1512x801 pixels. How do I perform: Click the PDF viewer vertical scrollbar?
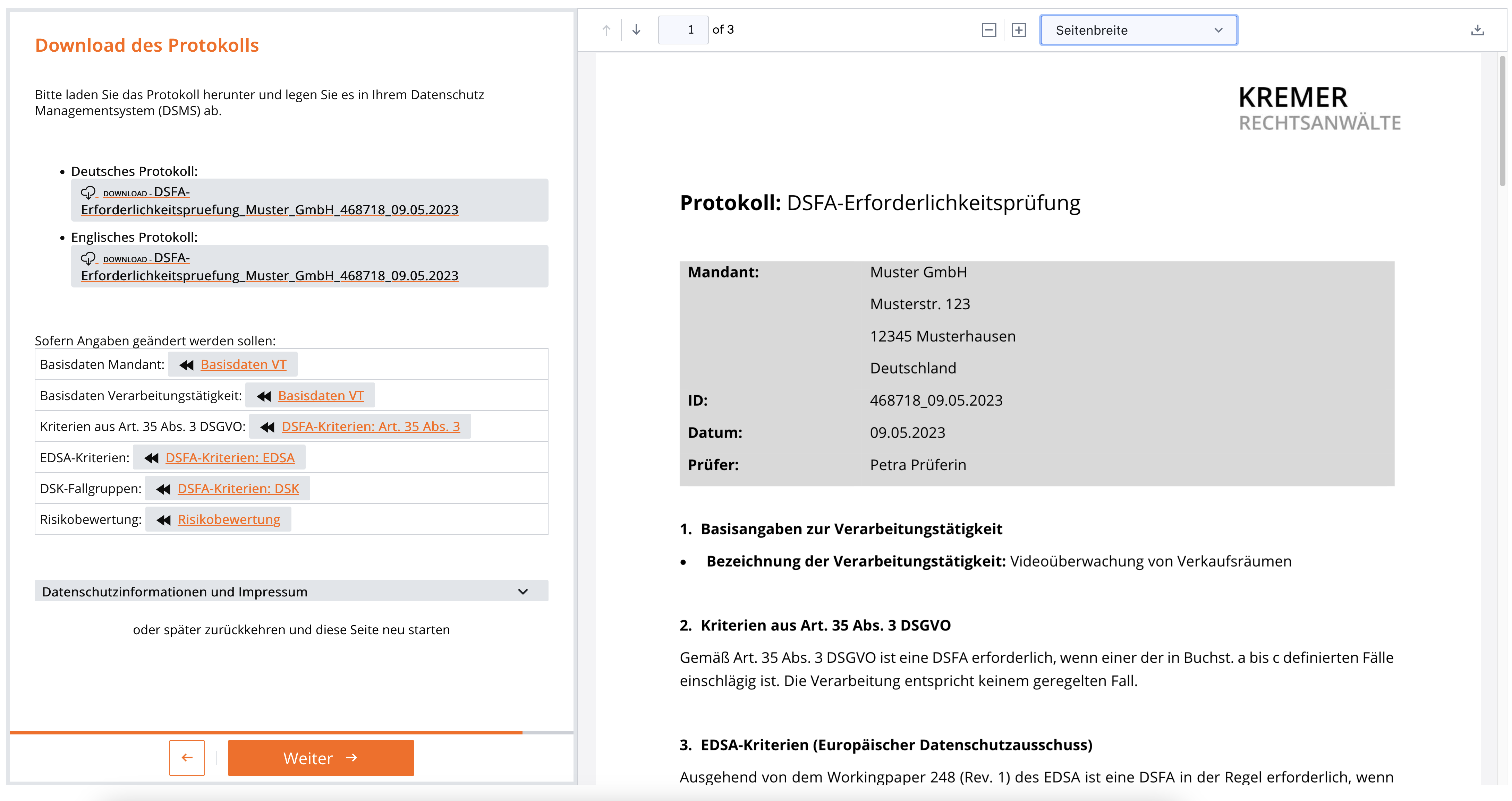click(1503, 120)
